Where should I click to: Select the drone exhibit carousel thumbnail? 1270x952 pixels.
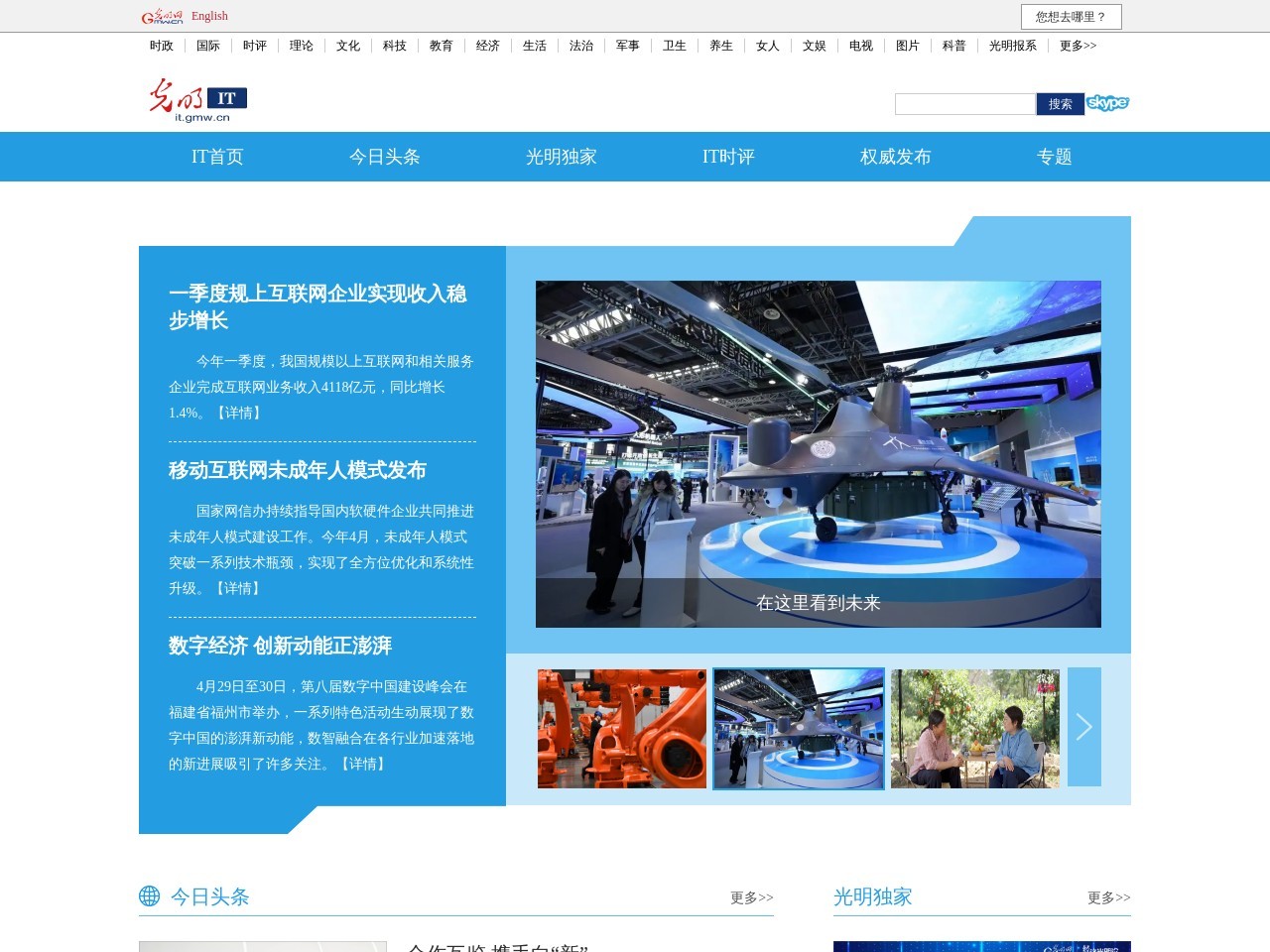799,727
